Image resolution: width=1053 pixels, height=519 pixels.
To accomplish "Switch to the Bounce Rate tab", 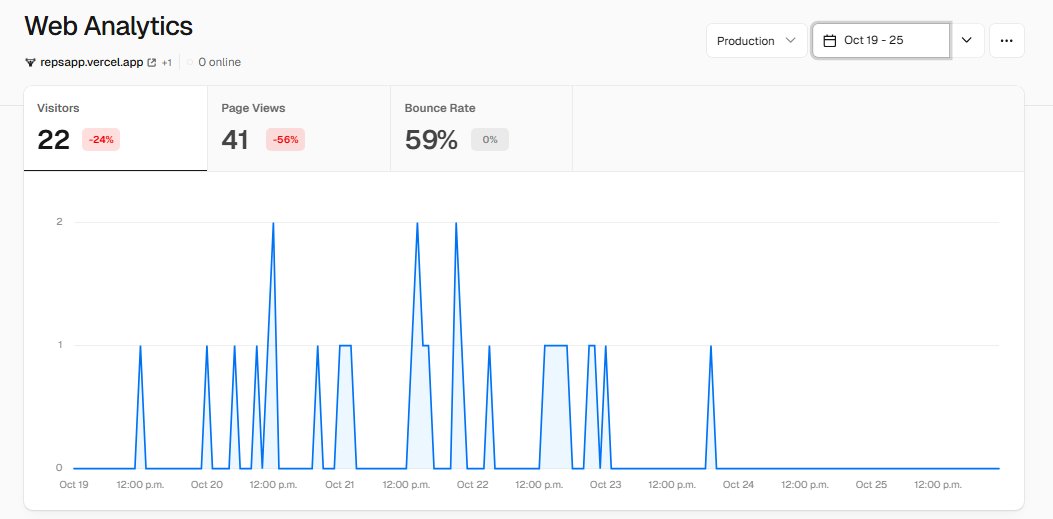I will tap(482, 128).
